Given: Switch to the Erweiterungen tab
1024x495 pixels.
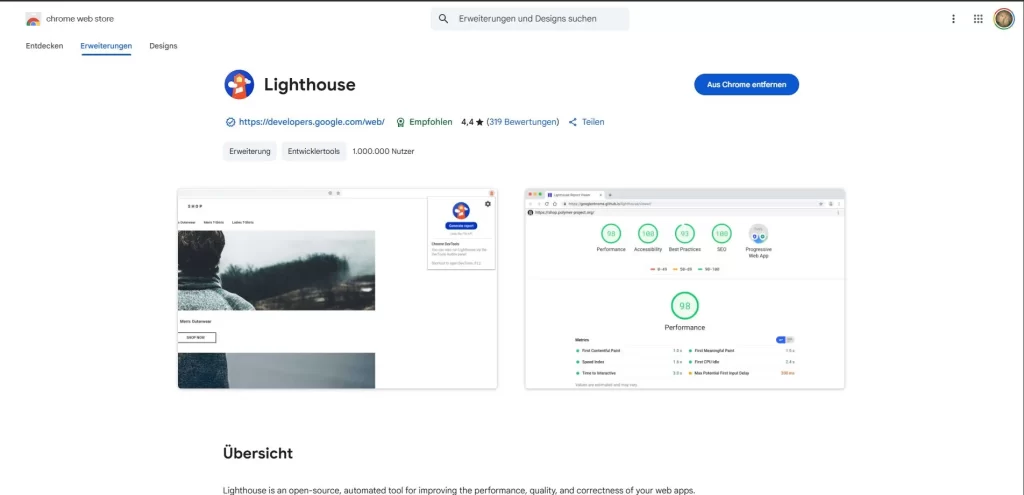Looking at the screenshot, I should tap(106, 46).
